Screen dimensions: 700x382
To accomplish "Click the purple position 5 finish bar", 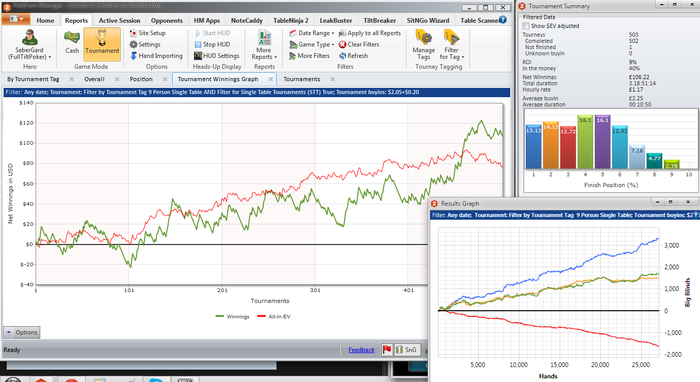I will 602,142.
